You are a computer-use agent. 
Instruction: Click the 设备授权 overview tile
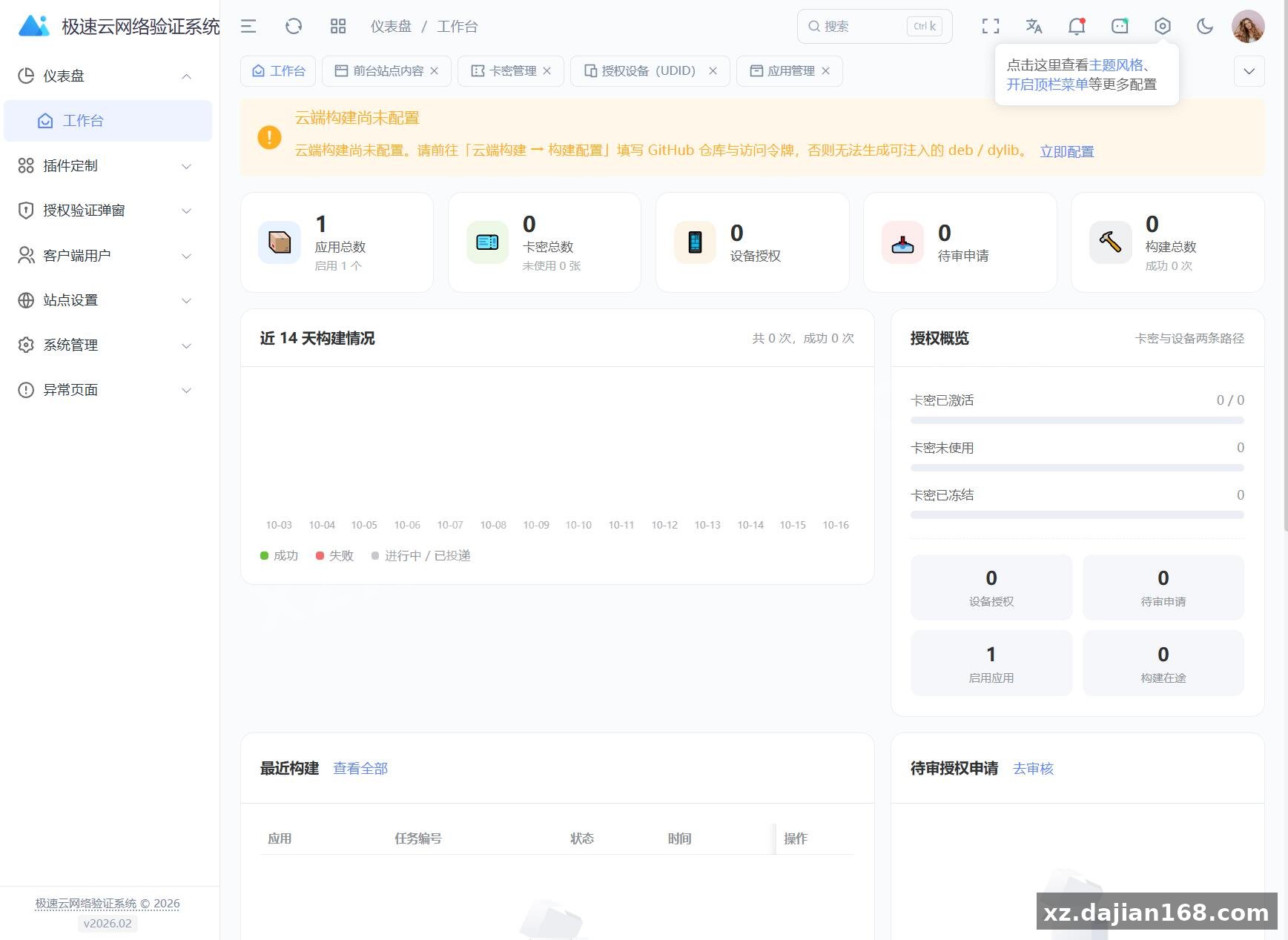pos(991,588)
